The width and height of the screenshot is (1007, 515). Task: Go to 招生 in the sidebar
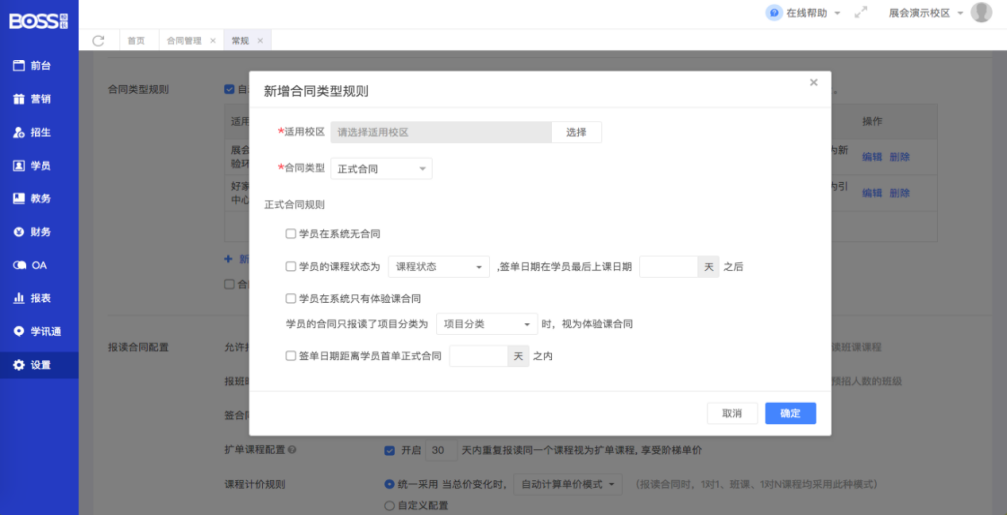18,132
